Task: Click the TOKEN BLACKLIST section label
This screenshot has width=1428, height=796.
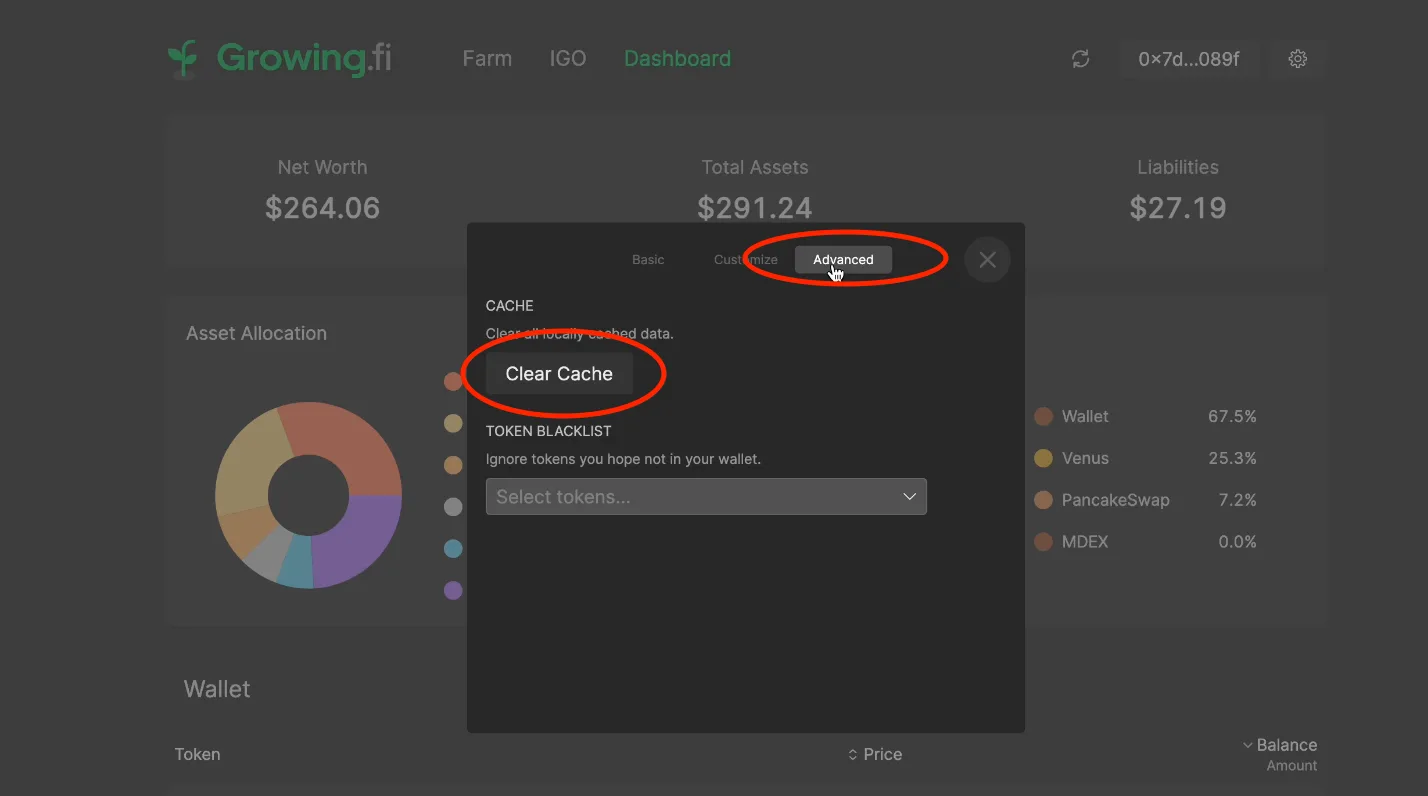Action: point(548,431)
